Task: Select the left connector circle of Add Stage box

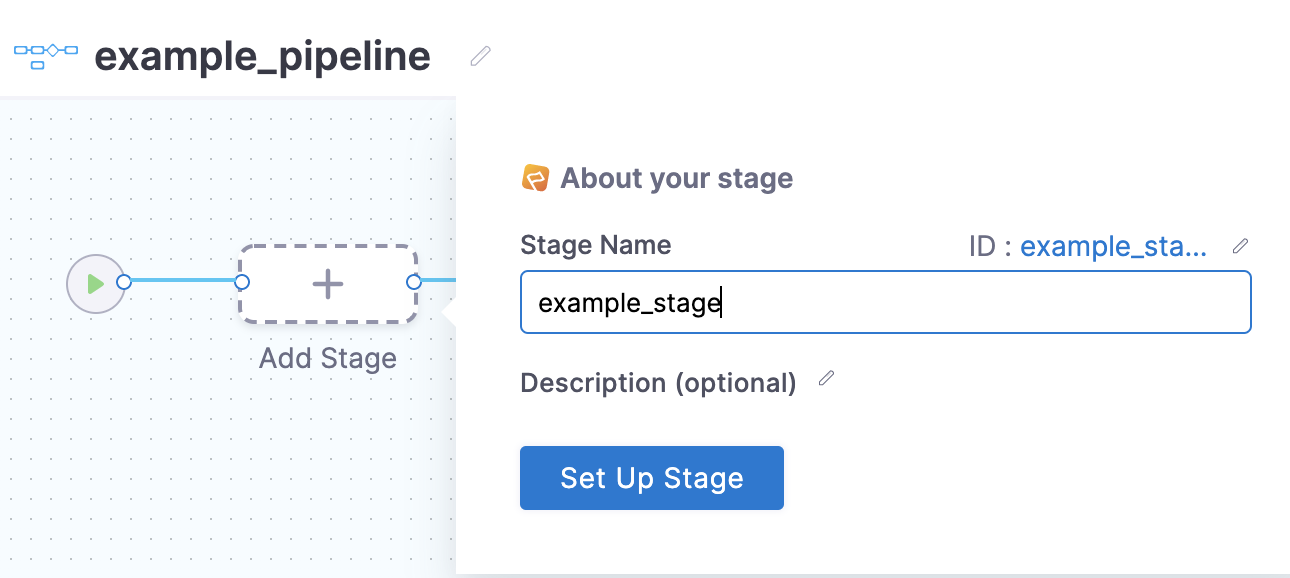Action: tap(241, 283)
